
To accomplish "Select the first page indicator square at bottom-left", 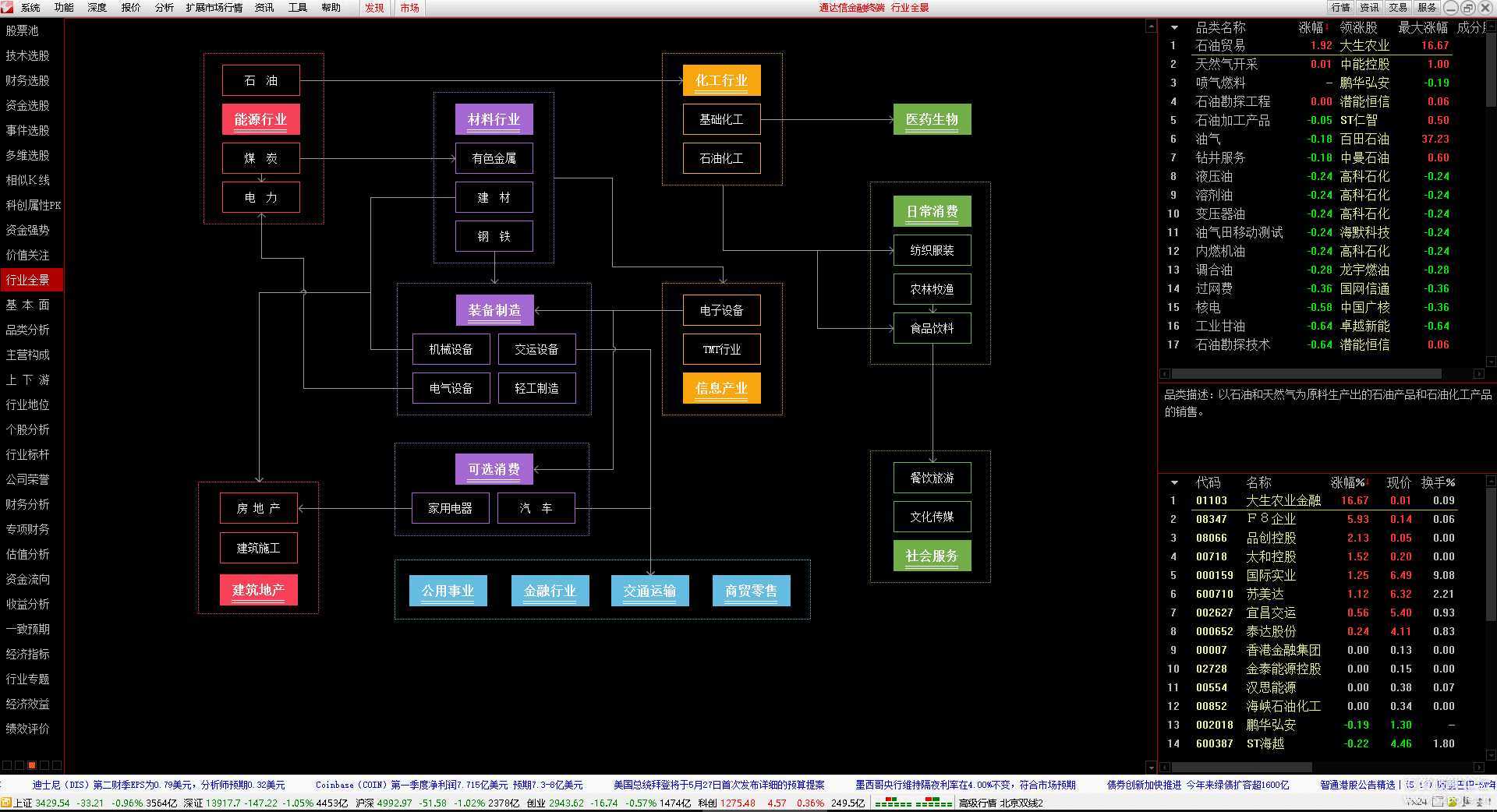I will pos(7,765).
